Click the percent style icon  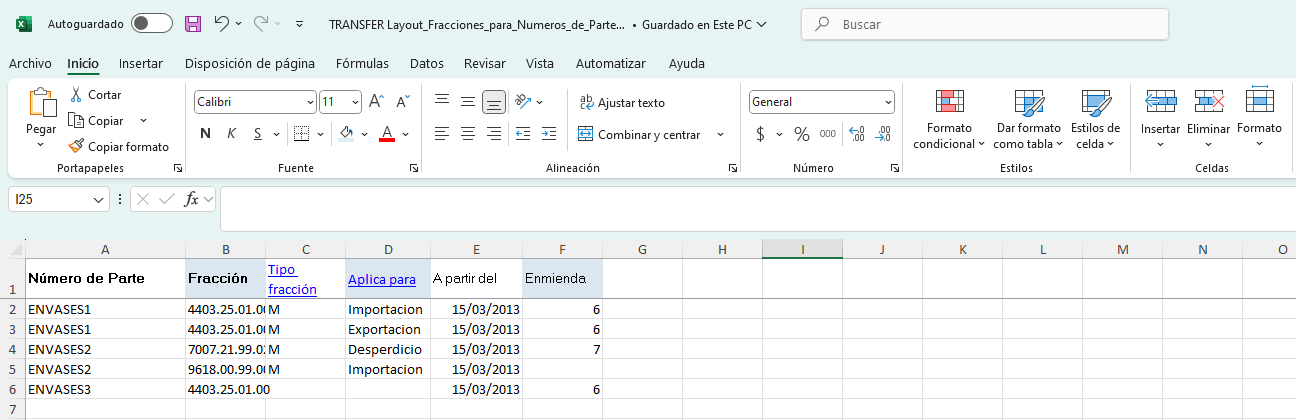801,134
